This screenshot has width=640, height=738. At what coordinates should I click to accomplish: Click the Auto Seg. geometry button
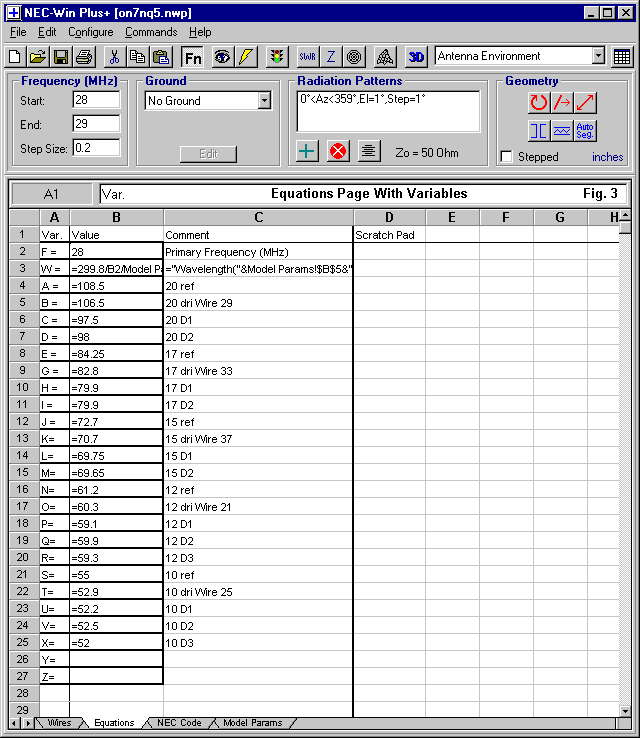pos(586,130)
